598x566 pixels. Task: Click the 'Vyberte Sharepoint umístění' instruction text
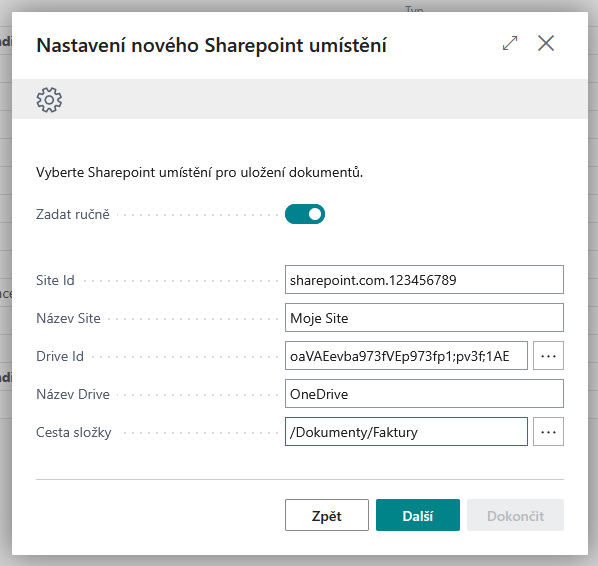[x=199, y=172]
